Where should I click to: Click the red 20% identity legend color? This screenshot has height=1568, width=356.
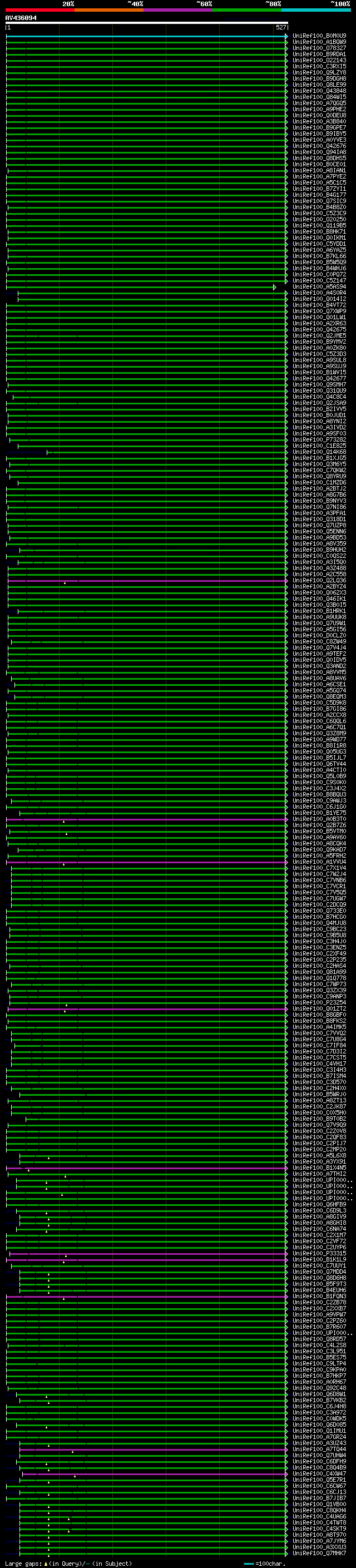tap(40, 11)
